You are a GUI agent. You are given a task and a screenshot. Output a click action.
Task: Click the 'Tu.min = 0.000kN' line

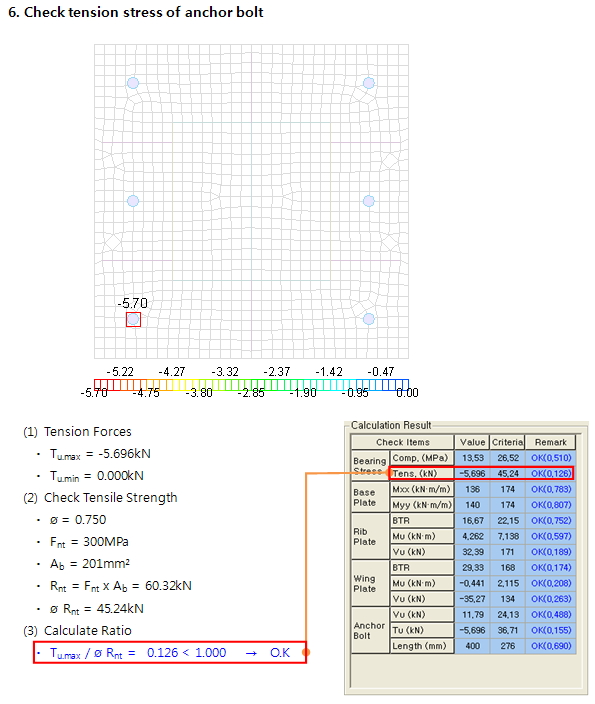coord(97,476)
